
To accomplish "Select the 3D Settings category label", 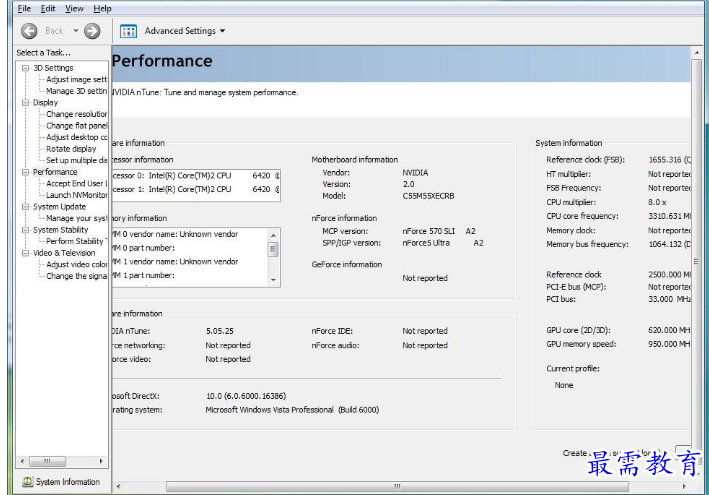I will [53, 68].
